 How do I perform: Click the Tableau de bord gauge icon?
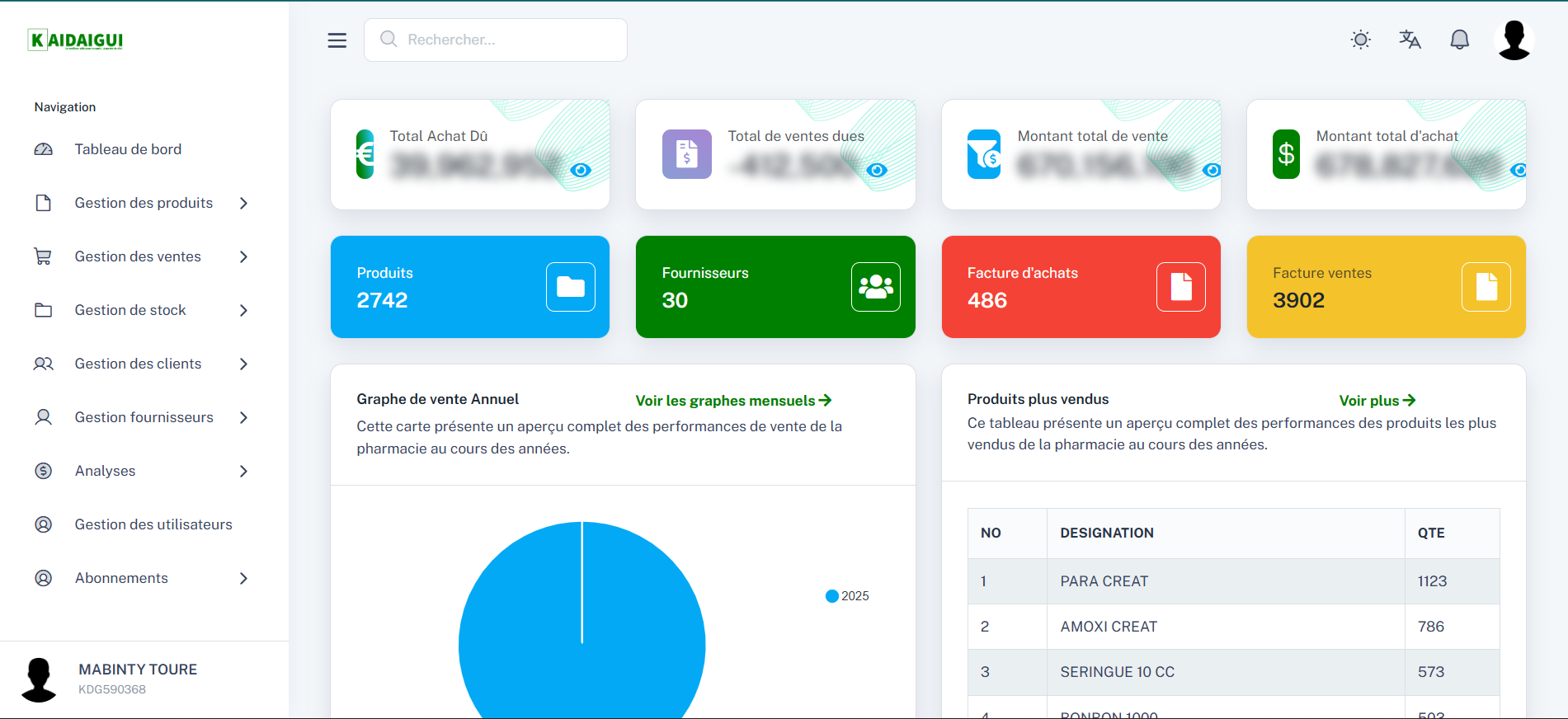tap(43, 149)
